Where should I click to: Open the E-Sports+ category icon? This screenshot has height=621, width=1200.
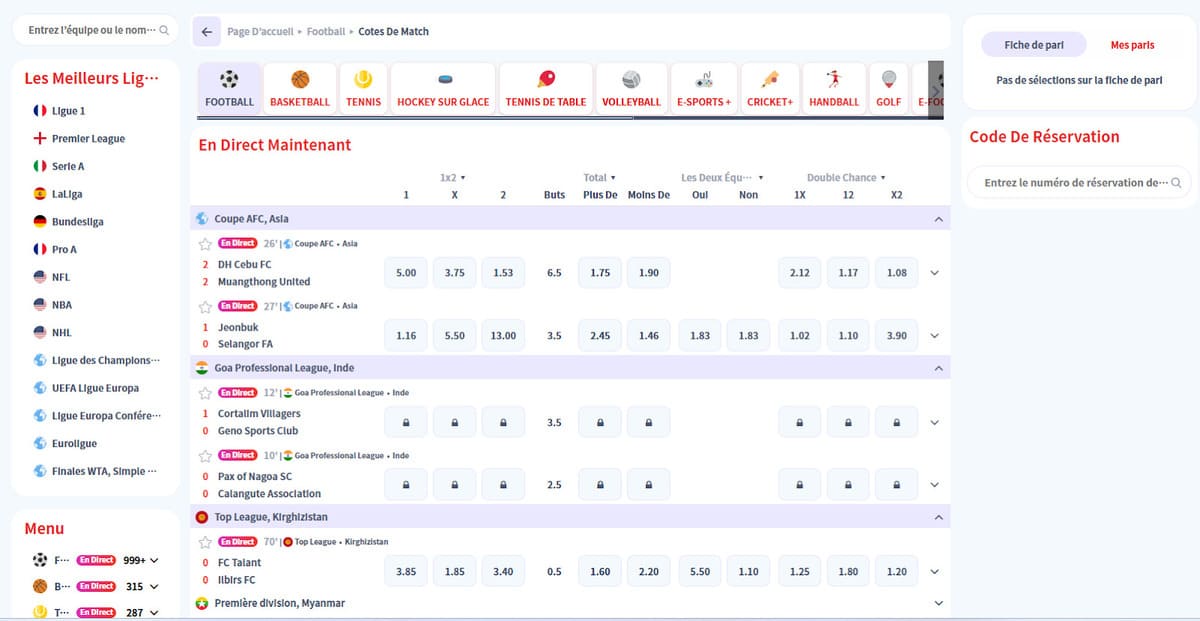coord(704,80)
